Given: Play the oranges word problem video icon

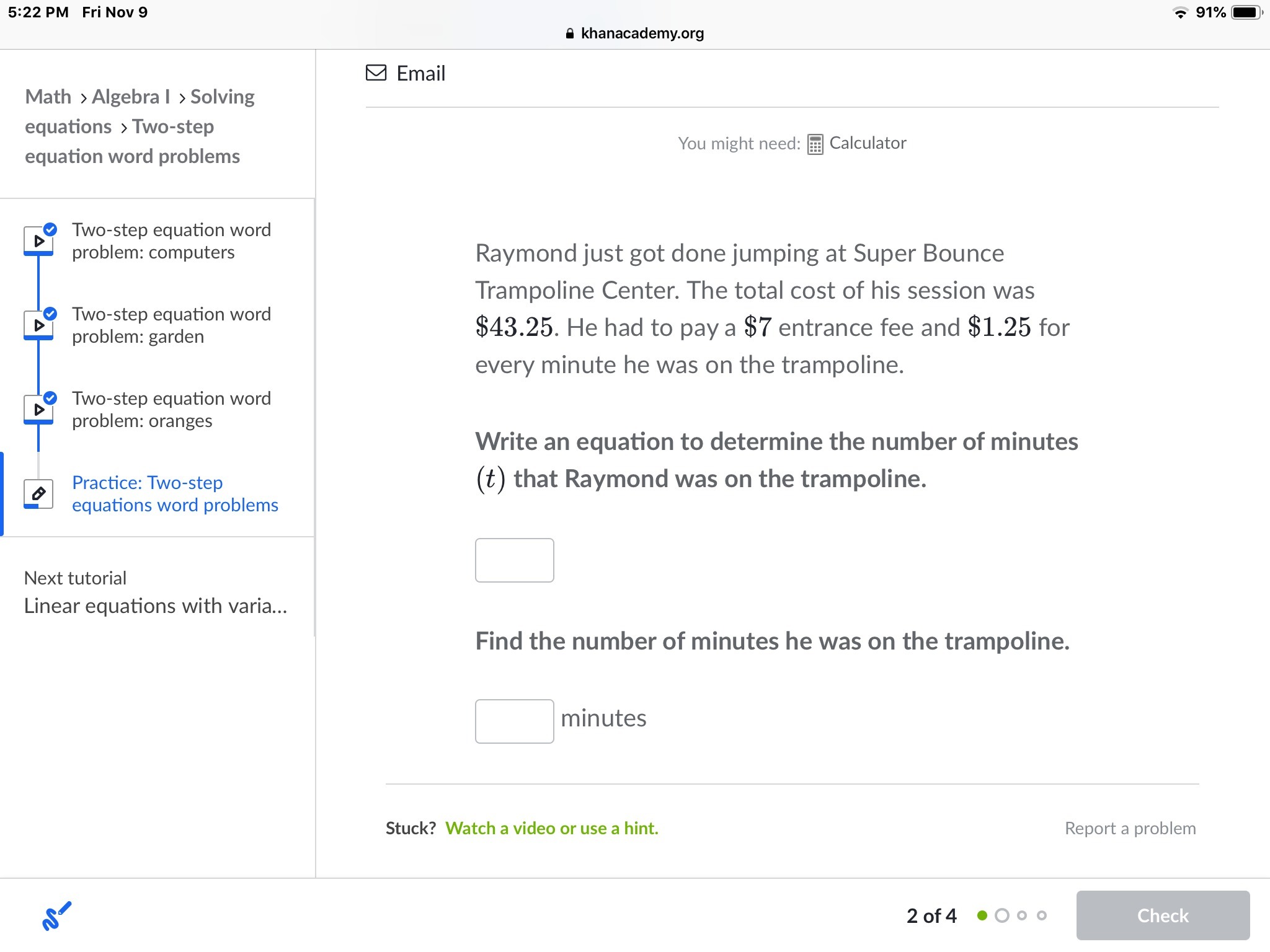Looking at the screenshot, I should [38, 410].
